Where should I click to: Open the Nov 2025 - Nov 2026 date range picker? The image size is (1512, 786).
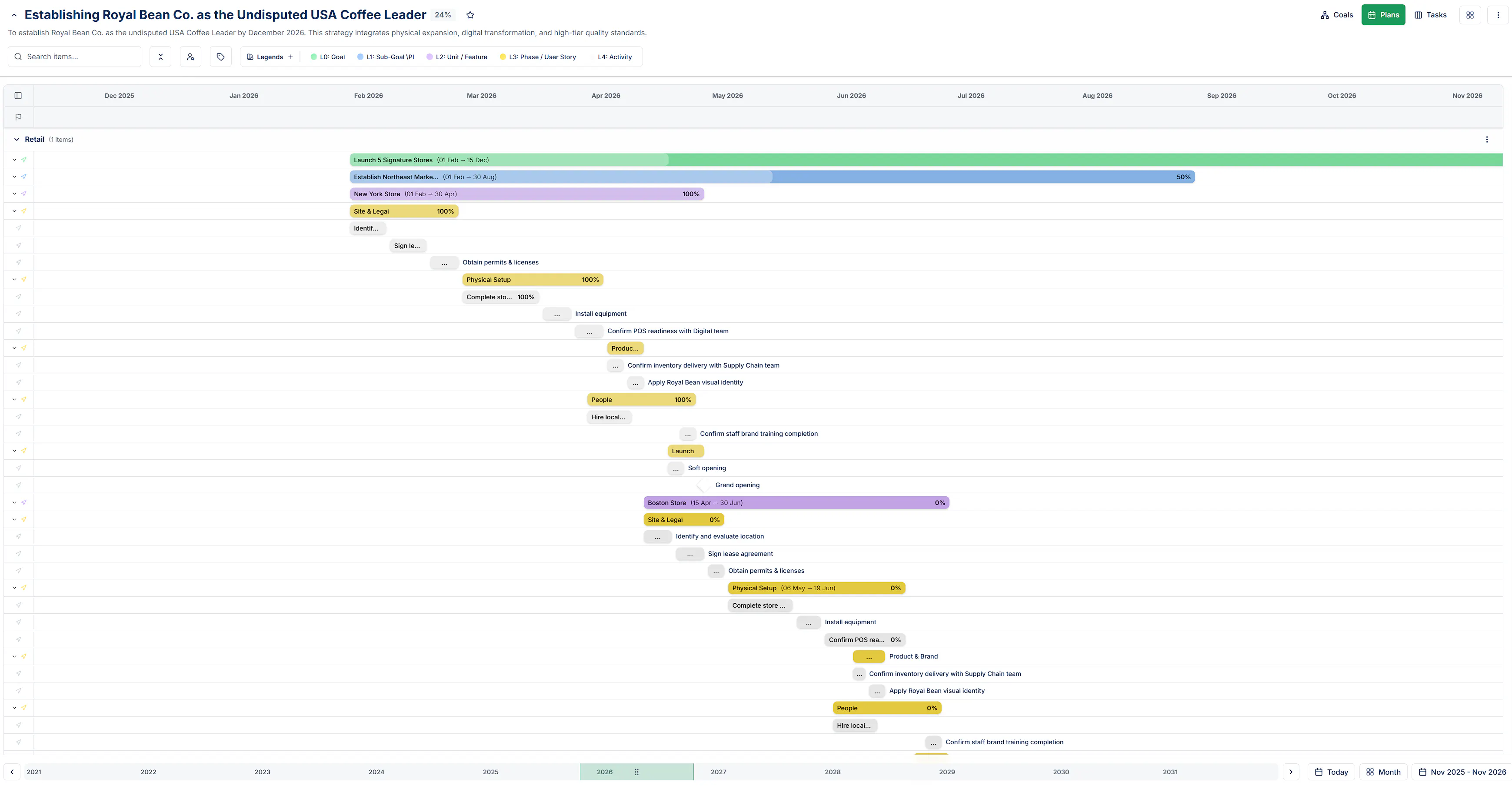pos(1462,772)
